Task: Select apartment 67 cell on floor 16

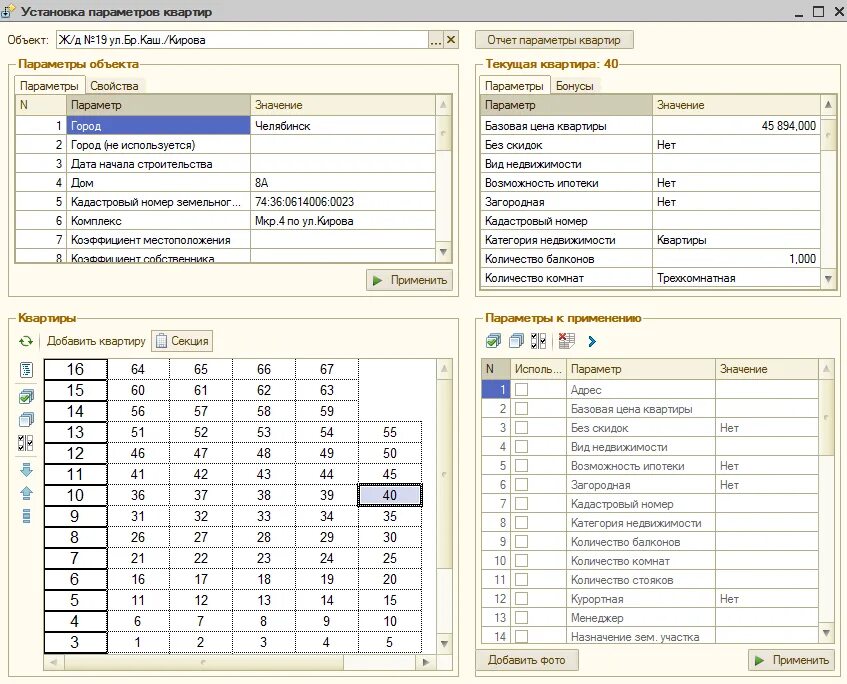Action: point(327,369)
